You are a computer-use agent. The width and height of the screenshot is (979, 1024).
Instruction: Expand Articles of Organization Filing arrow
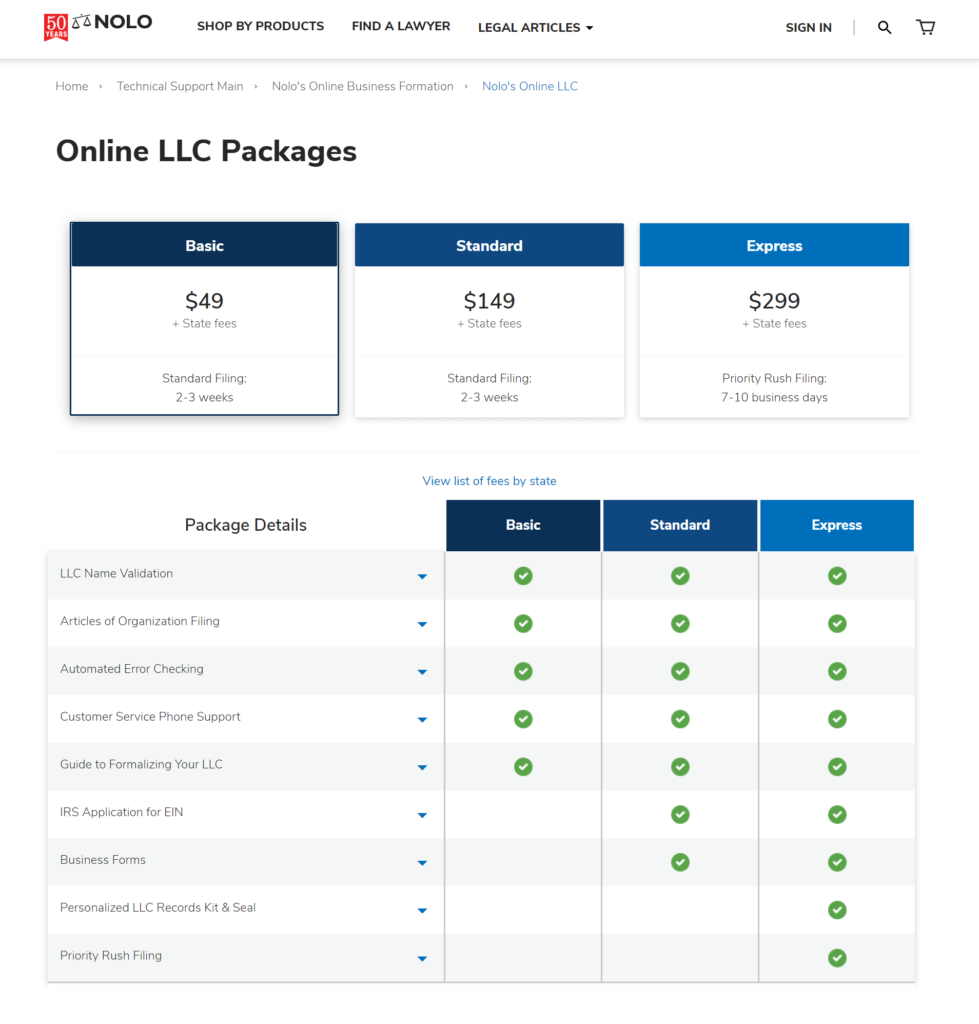(x=422, y=624)
